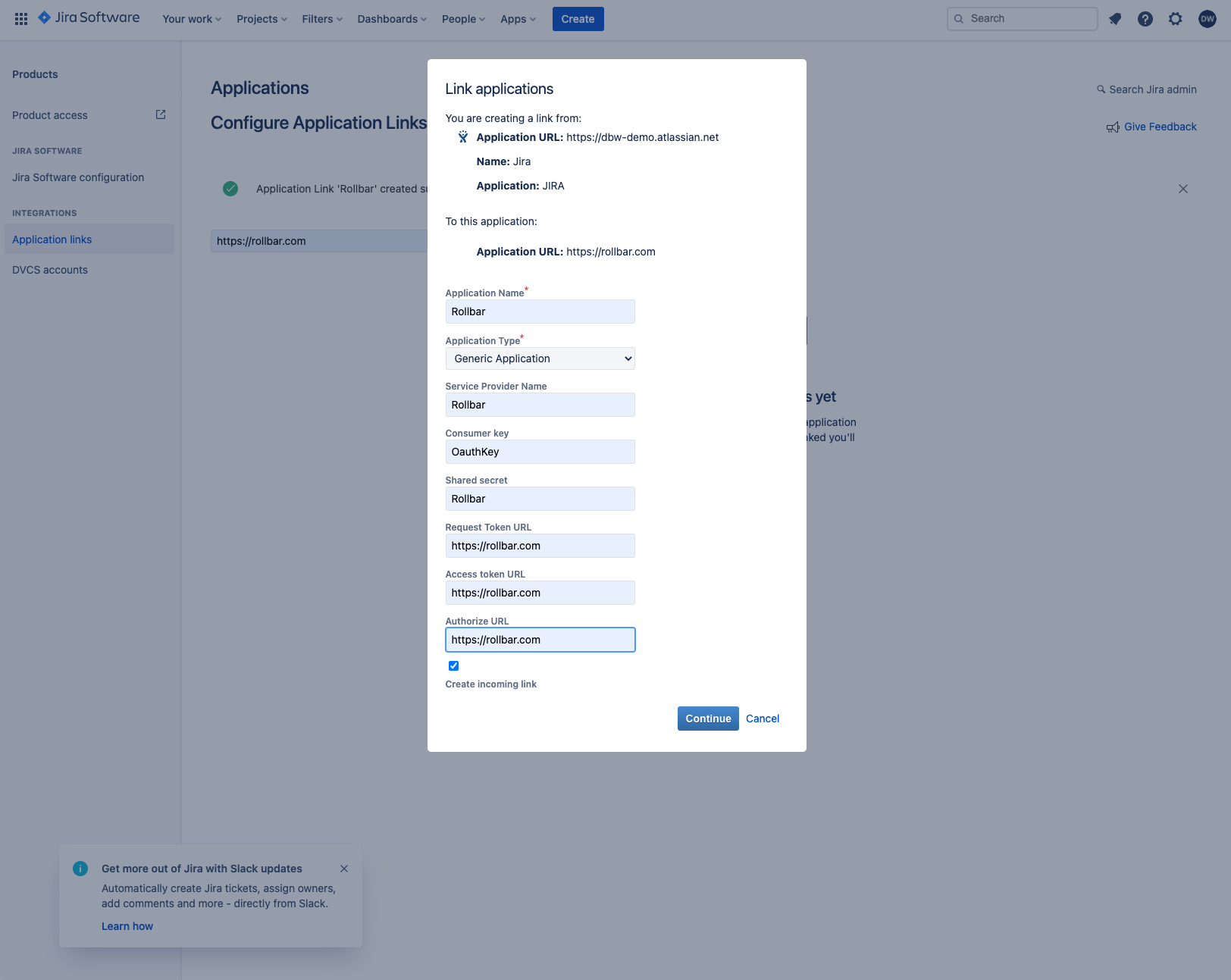
Task: Expand the Dashboards menu
Action: click(392, 19)
